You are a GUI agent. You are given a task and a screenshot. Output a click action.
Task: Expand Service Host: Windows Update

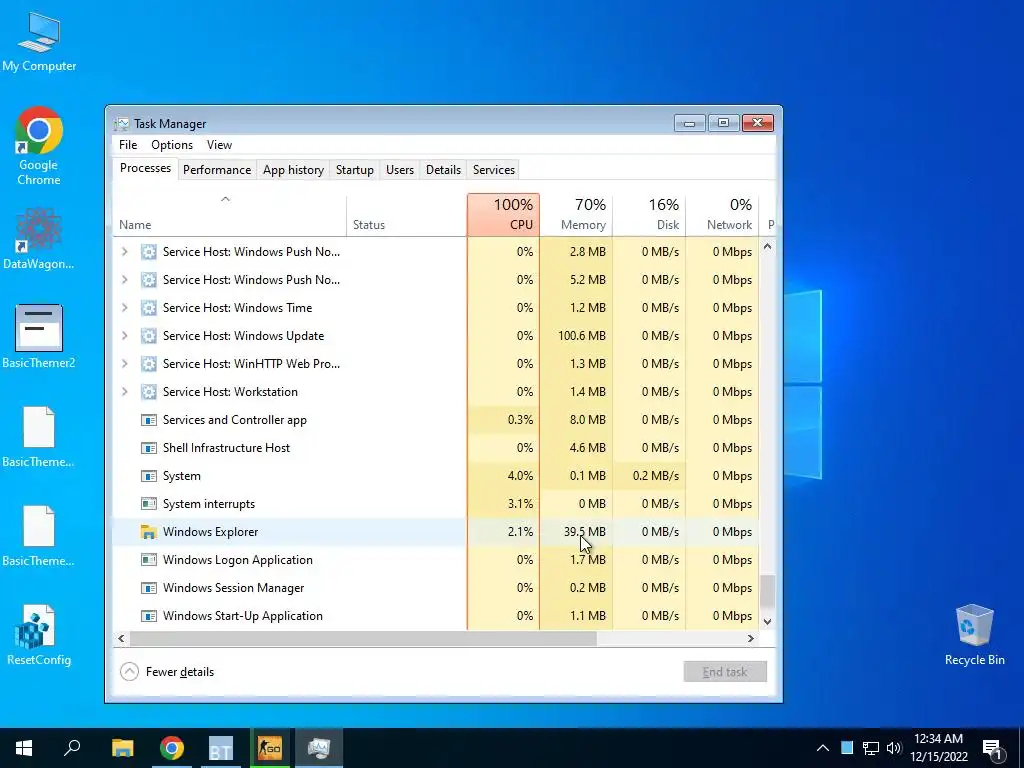click(x=125, y=336)
